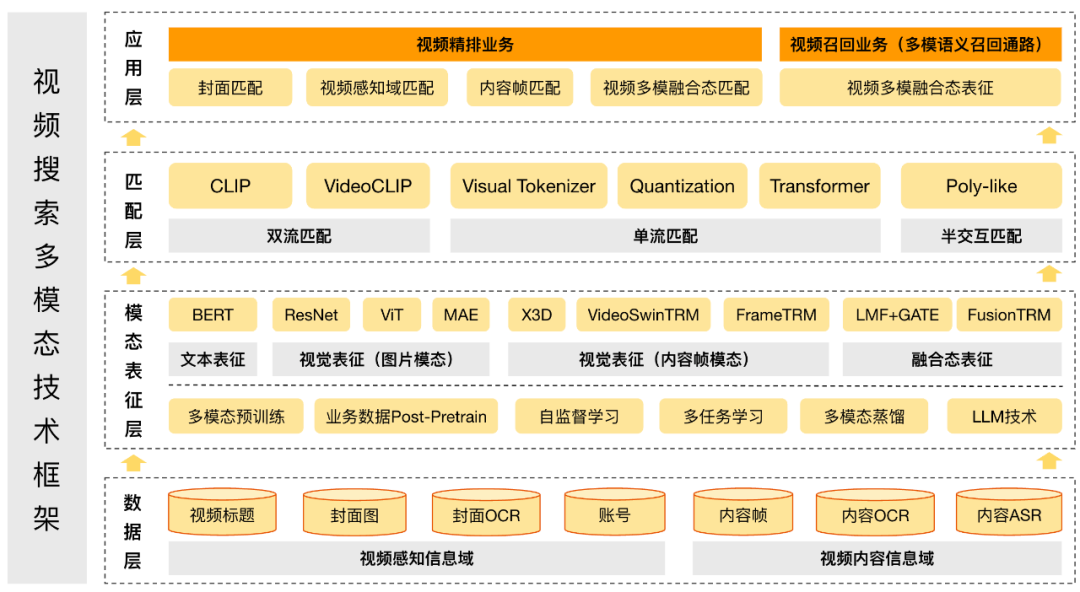Select the FrameTRM box

coord(776,315)
